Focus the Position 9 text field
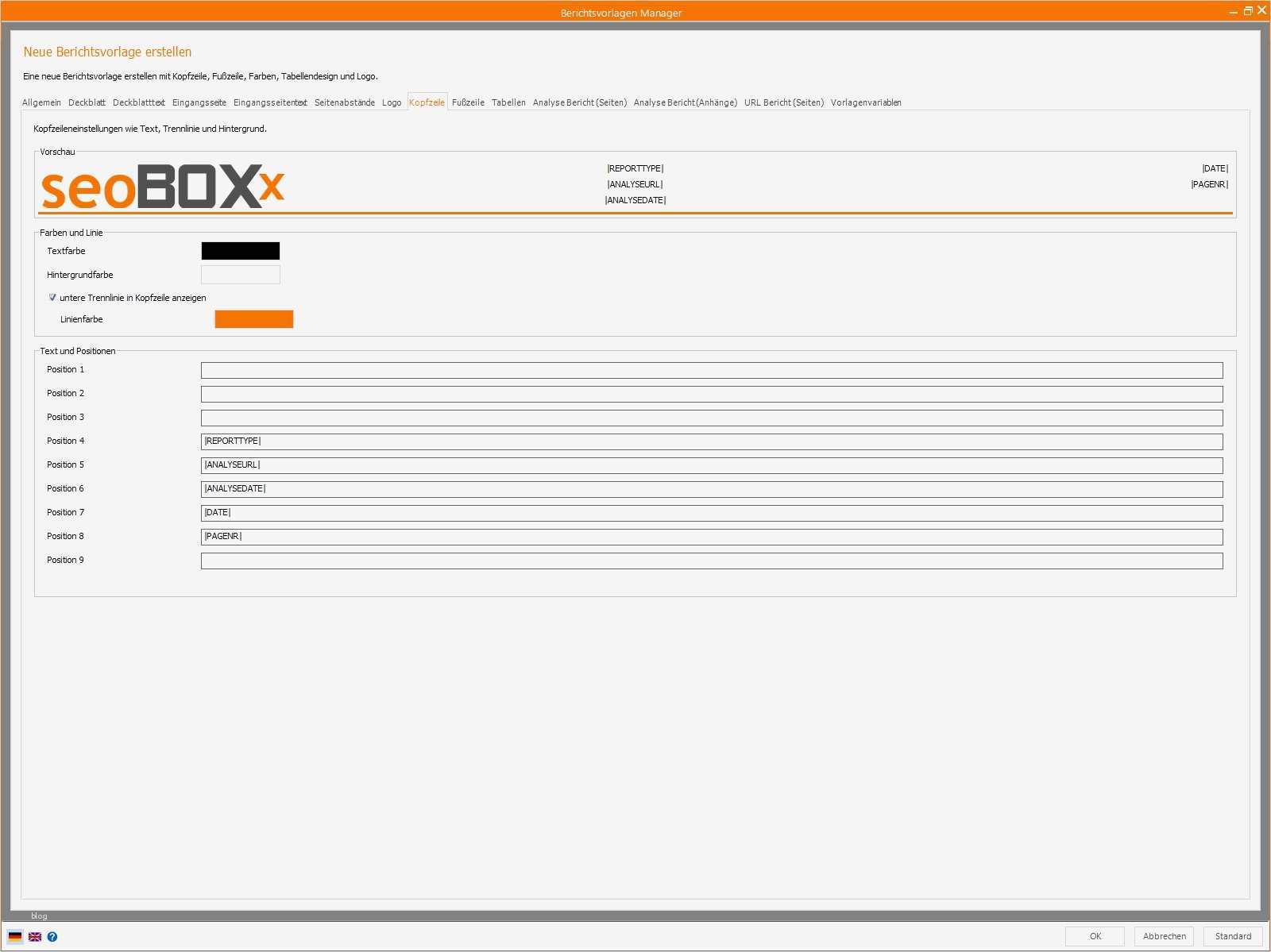 pyautogui.click(x=712, y=561)
